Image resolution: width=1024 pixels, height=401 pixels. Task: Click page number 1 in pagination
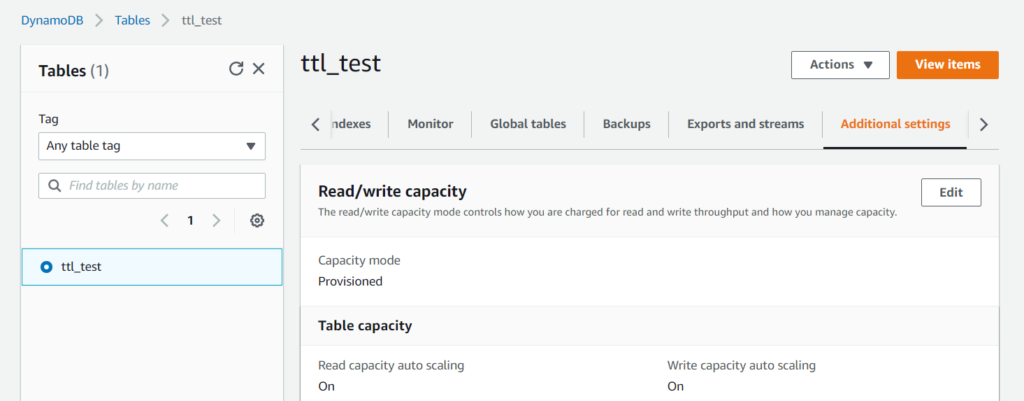pos(191,221)
